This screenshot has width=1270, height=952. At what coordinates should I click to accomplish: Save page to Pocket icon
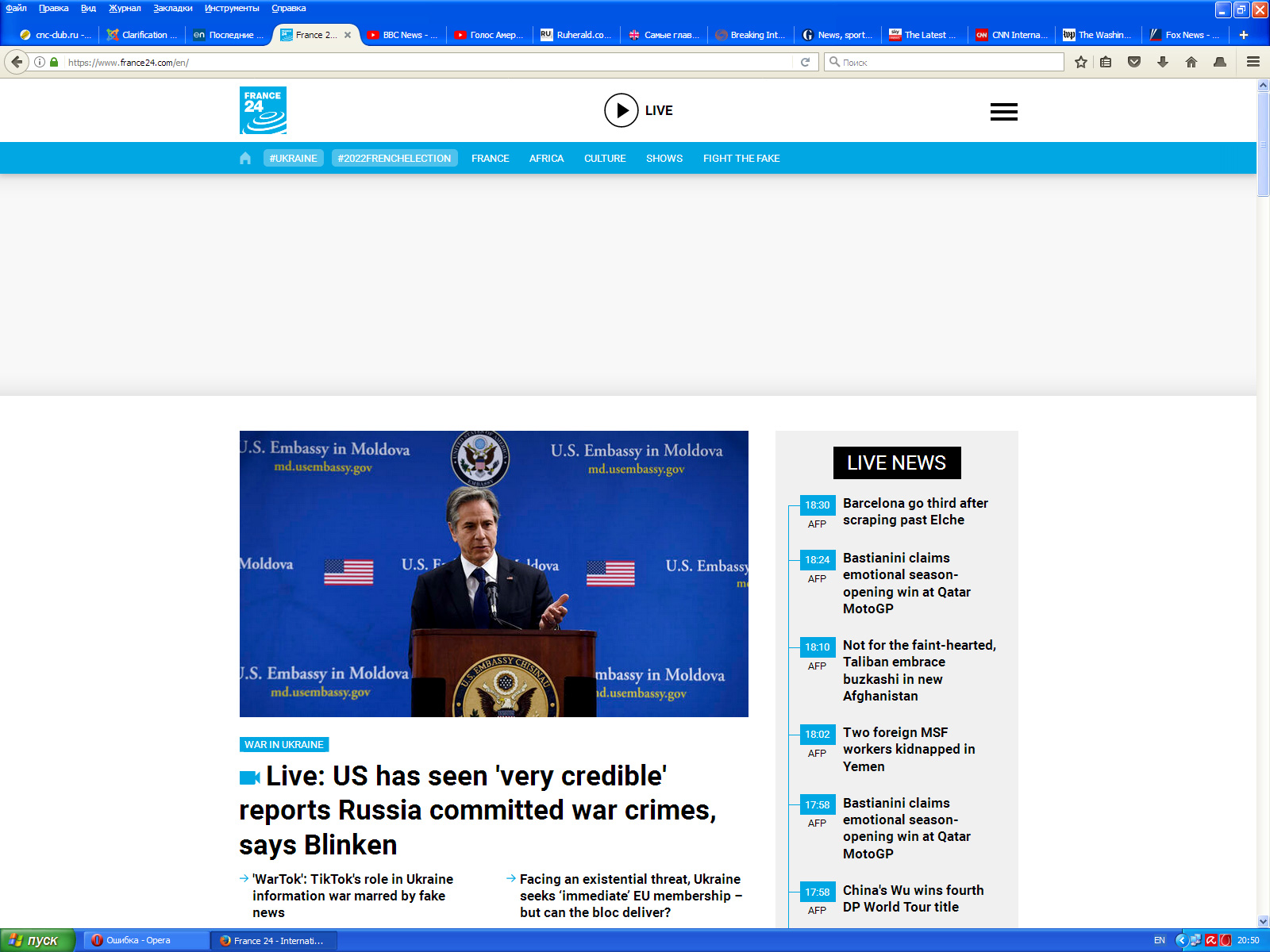coord(1134,62)
